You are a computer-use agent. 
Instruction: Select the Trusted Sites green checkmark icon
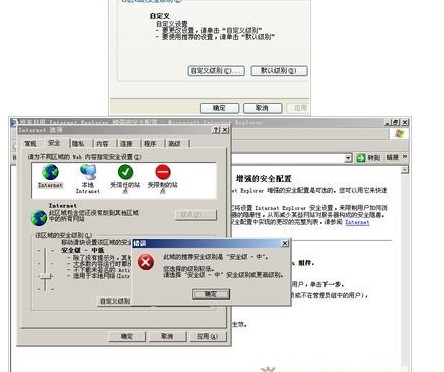pos(125,172)
